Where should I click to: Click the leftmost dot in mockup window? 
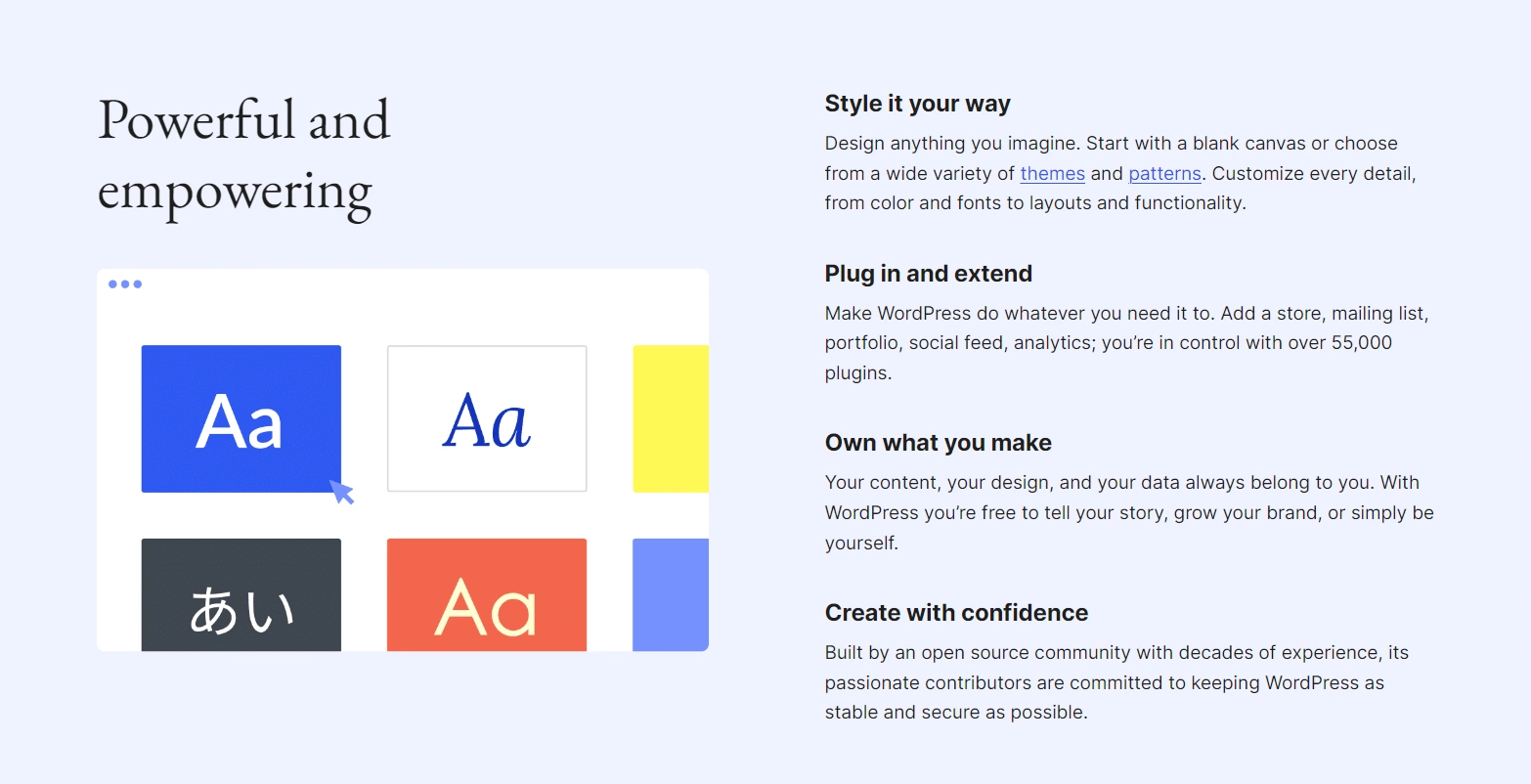click(113, 284)
